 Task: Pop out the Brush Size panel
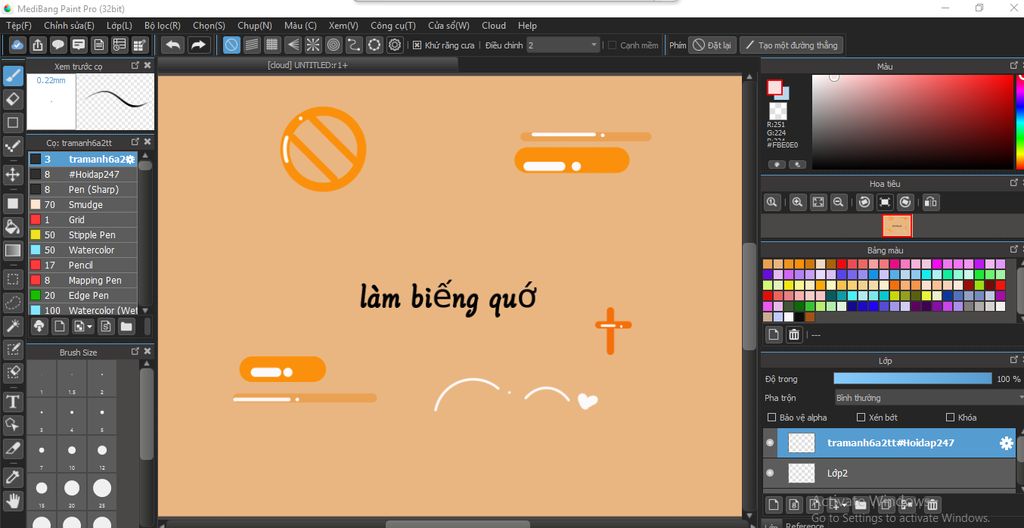point(135,352)
